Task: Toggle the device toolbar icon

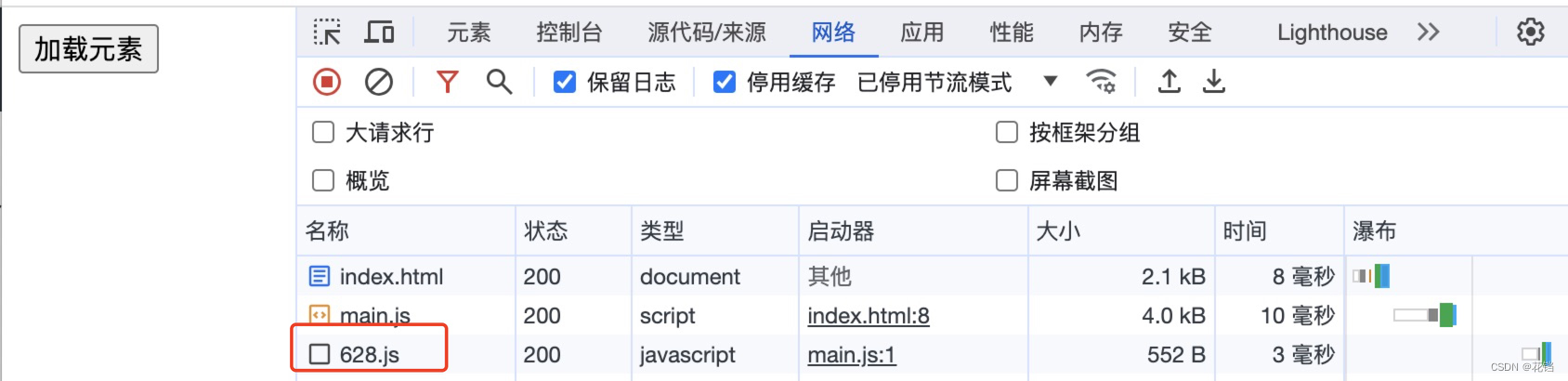Action: [379, 33]
